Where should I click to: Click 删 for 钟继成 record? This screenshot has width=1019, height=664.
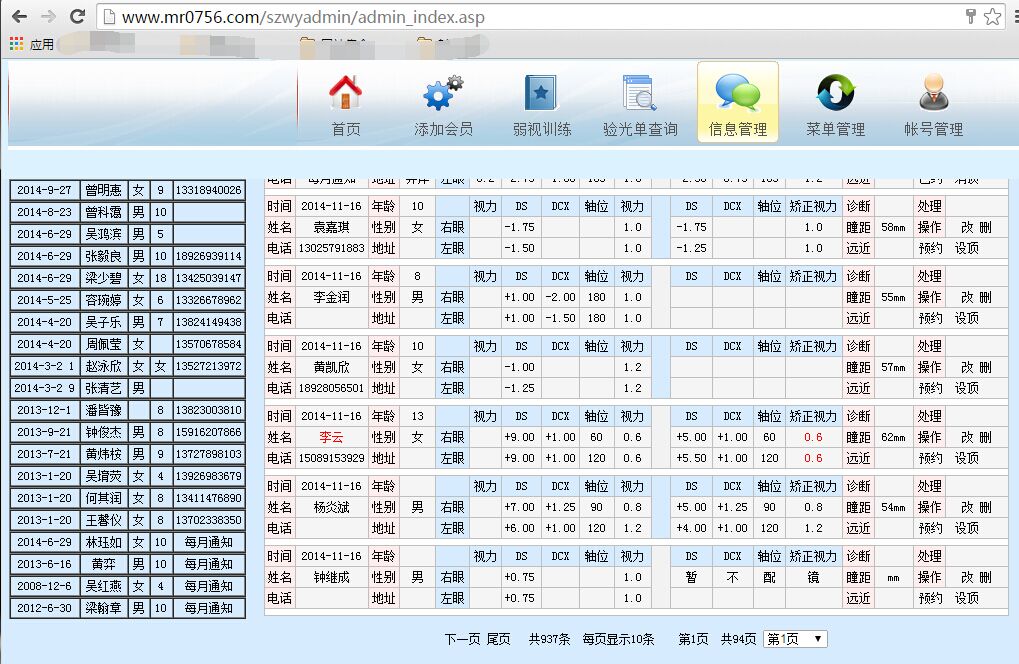click(x=985, y=578)
